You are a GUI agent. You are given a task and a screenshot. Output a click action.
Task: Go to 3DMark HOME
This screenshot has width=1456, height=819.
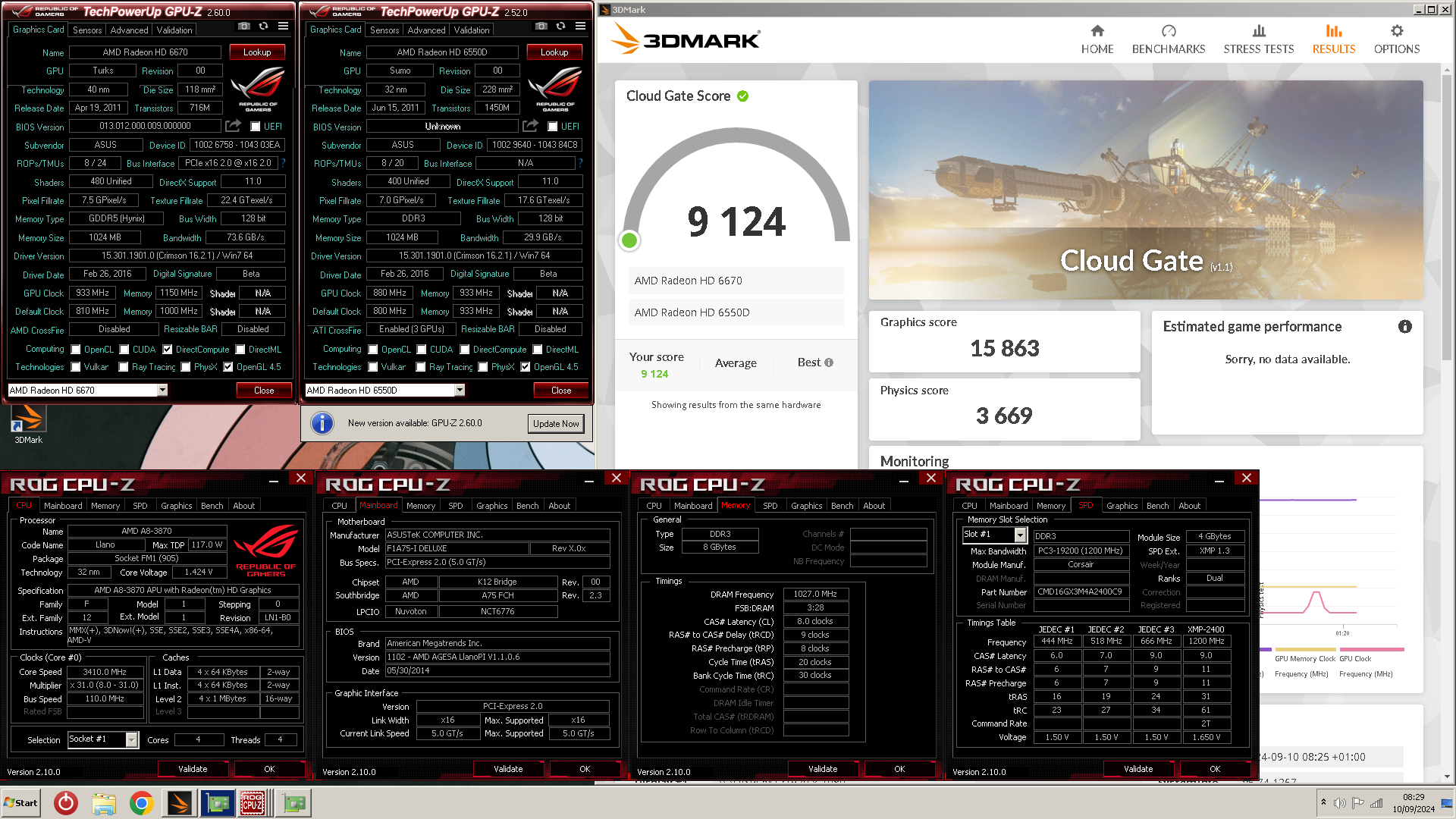[x=1097, y=39]
